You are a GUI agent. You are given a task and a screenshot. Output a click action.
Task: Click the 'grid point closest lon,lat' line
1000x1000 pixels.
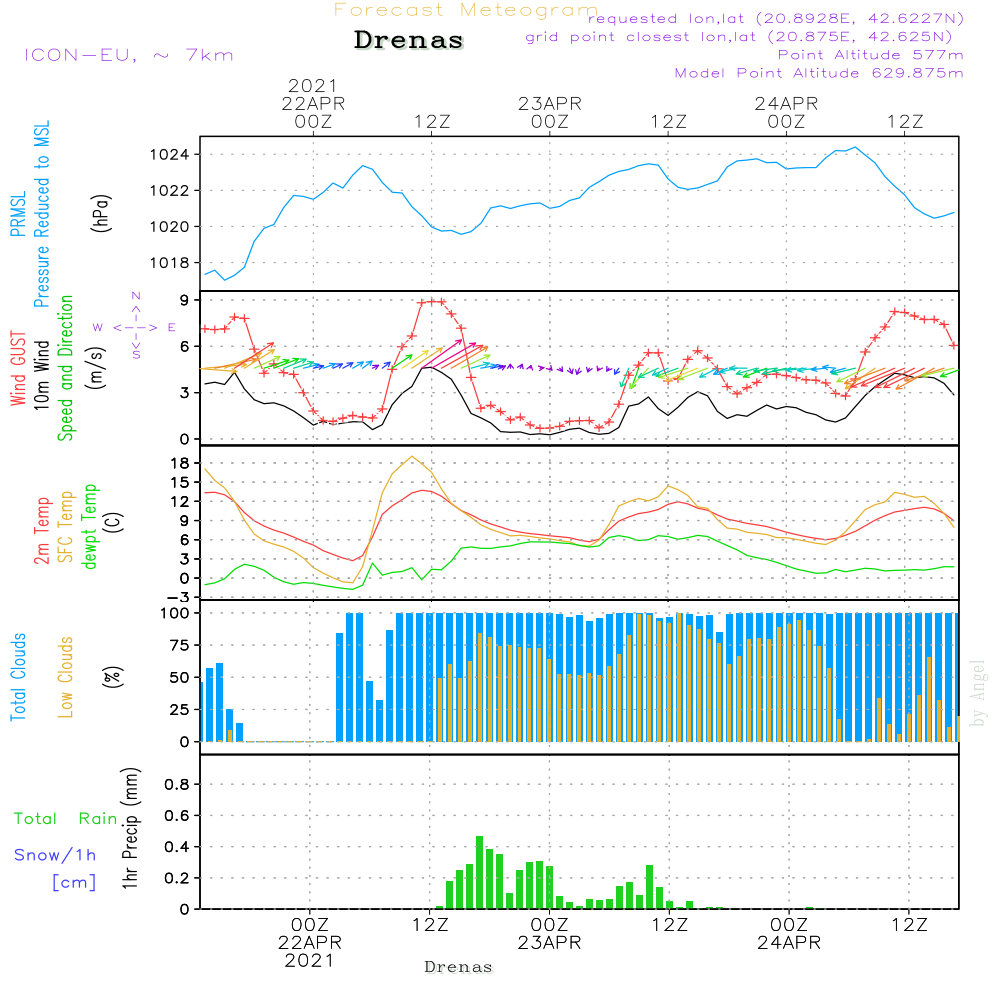739,37
